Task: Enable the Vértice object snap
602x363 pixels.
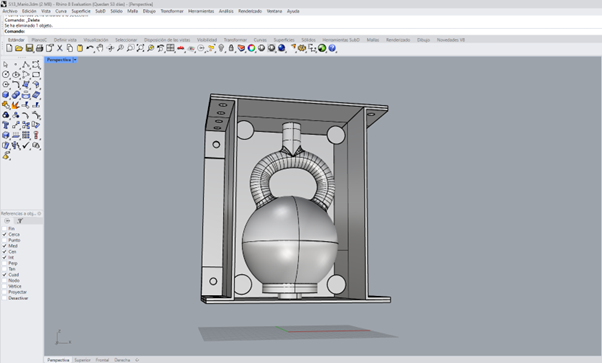Action: 5,286
